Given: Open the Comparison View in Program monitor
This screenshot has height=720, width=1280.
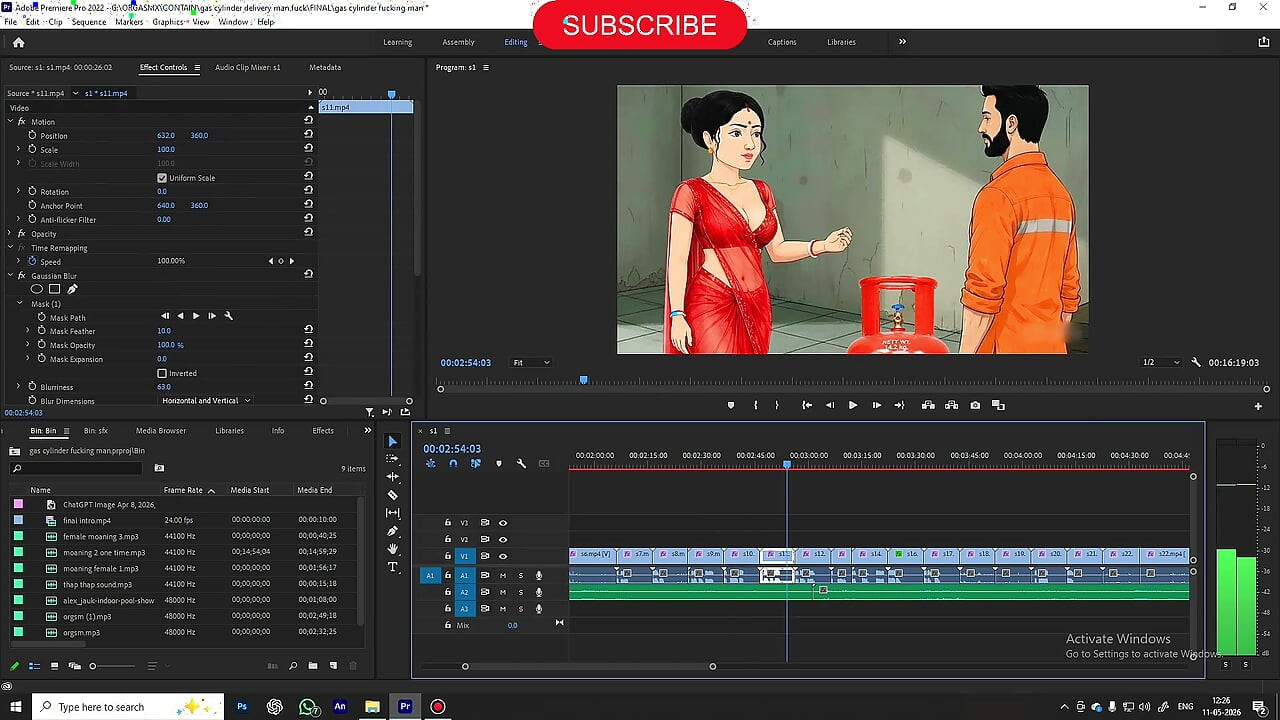Looking at the screenshot, I should [x=998, y=405].
